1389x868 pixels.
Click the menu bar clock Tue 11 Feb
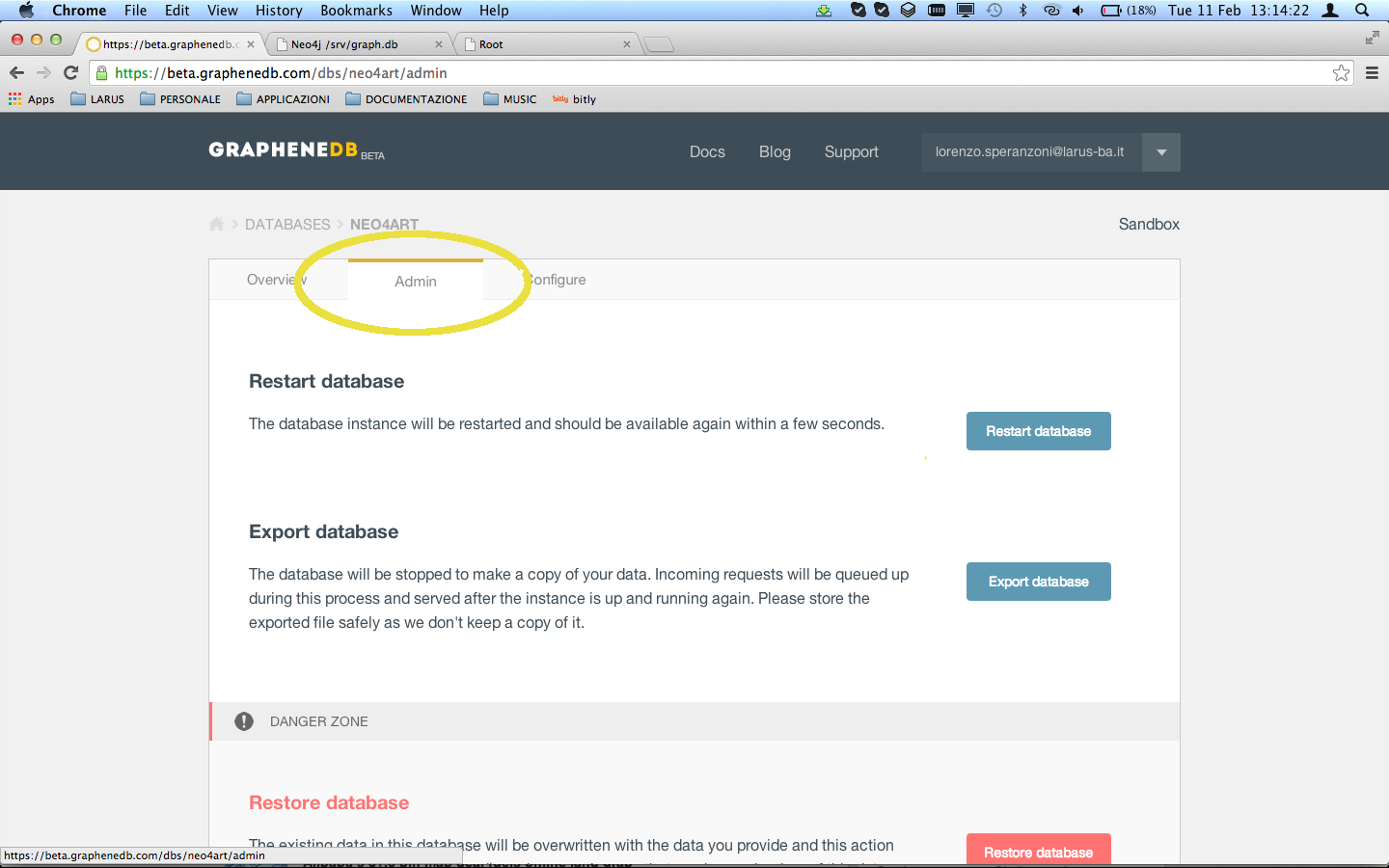click(x=1239, y=10)
